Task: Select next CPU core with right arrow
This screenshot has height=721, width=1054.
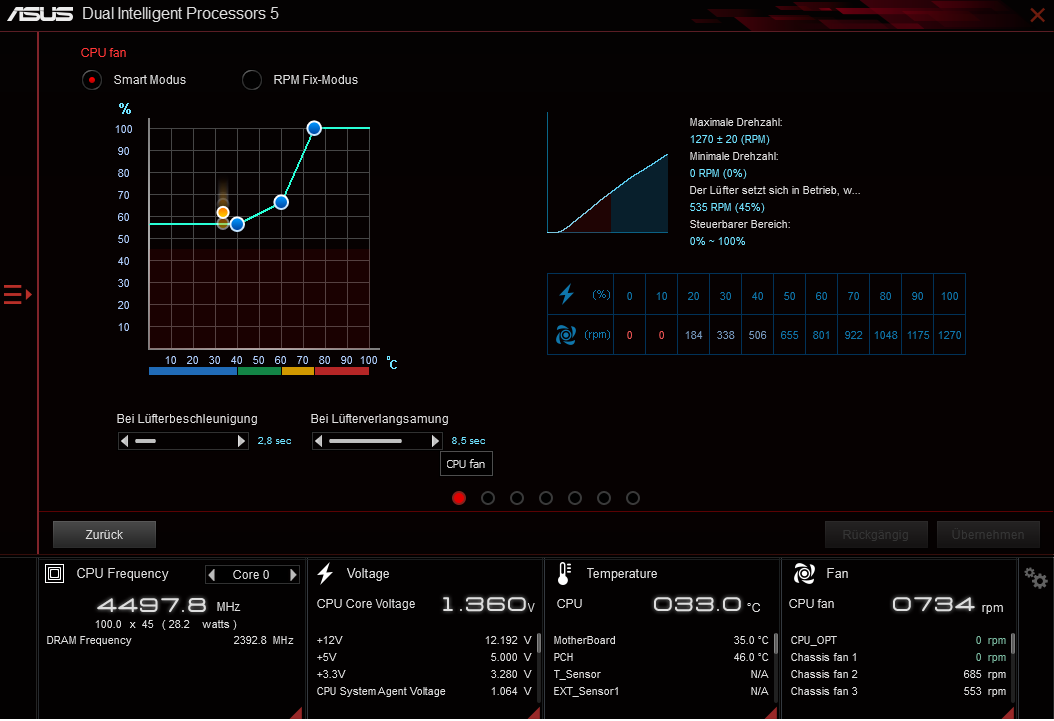Action: click(x=293, y=575)
